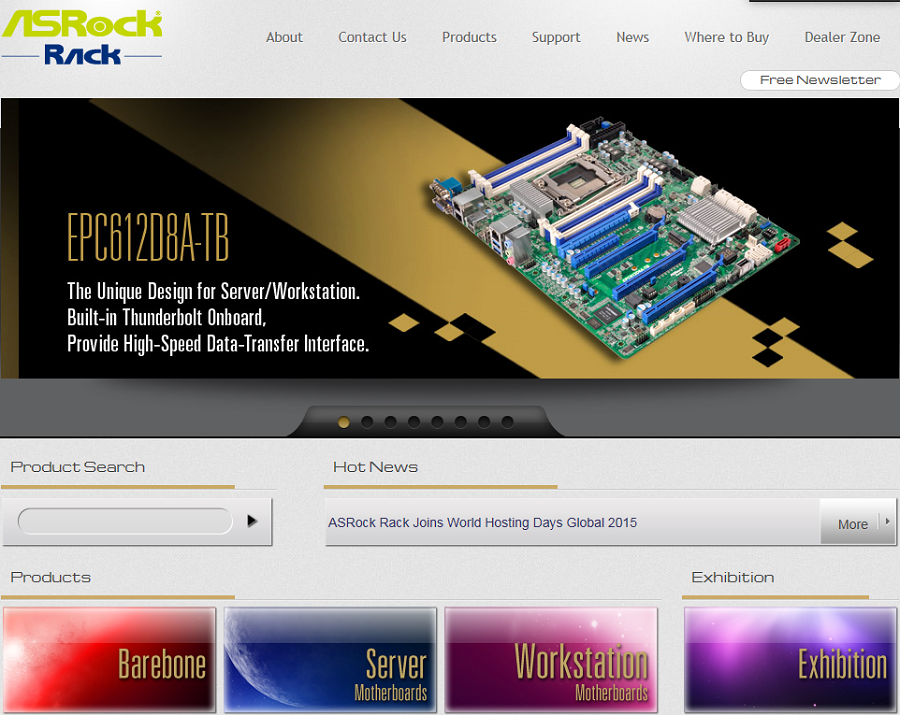Select the fifth carousel slide dot
Viewport: 900px width, 715px height.
(437, 422)
